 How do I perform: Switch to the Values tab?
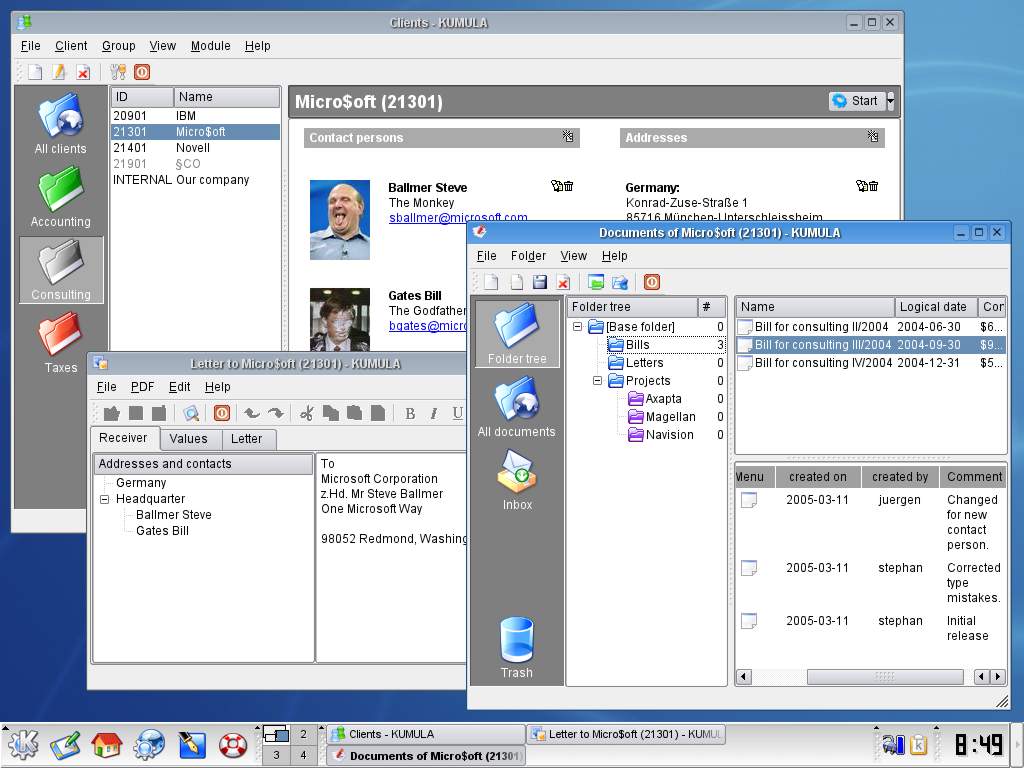tap(188, 439)
